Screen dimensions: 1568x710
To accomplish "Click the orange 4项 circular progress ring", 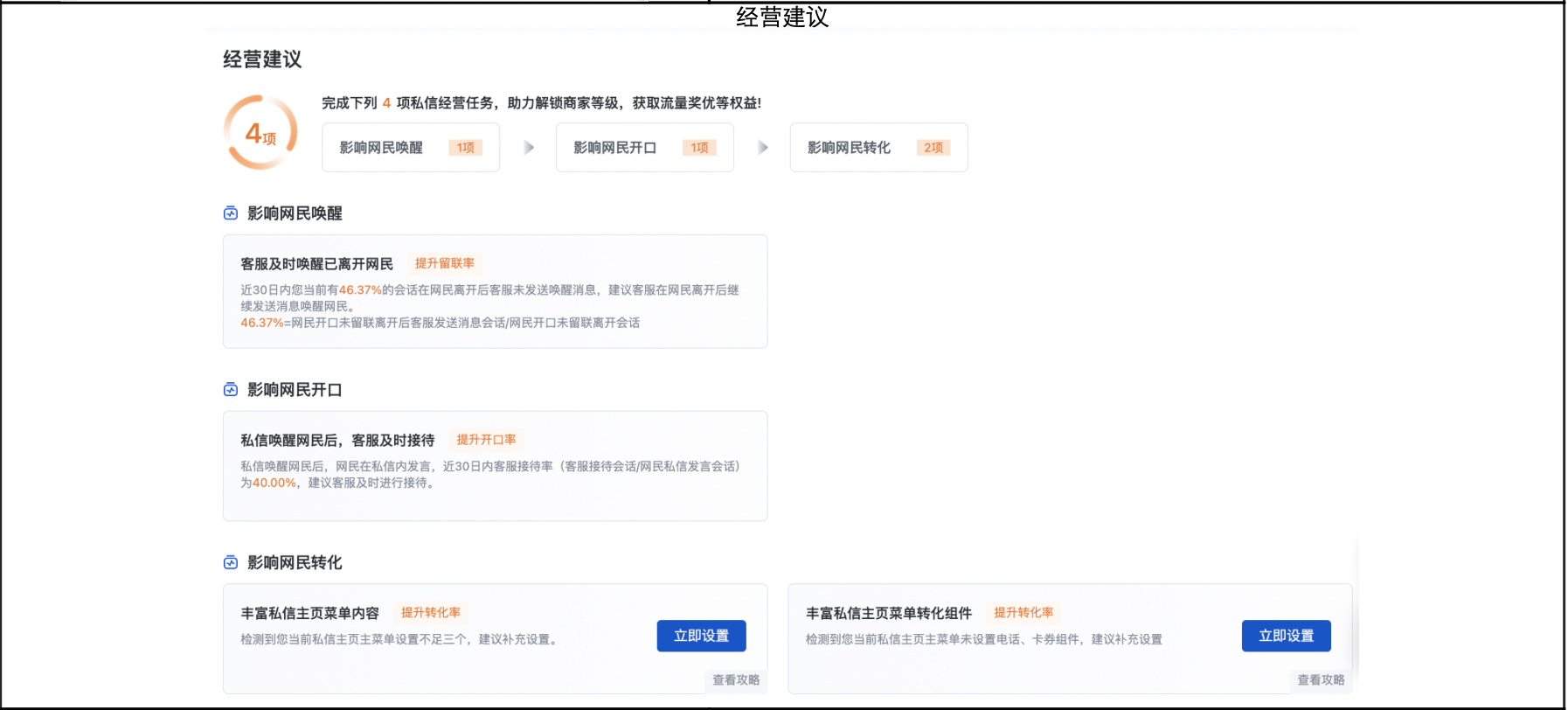I will coord(260,133).
